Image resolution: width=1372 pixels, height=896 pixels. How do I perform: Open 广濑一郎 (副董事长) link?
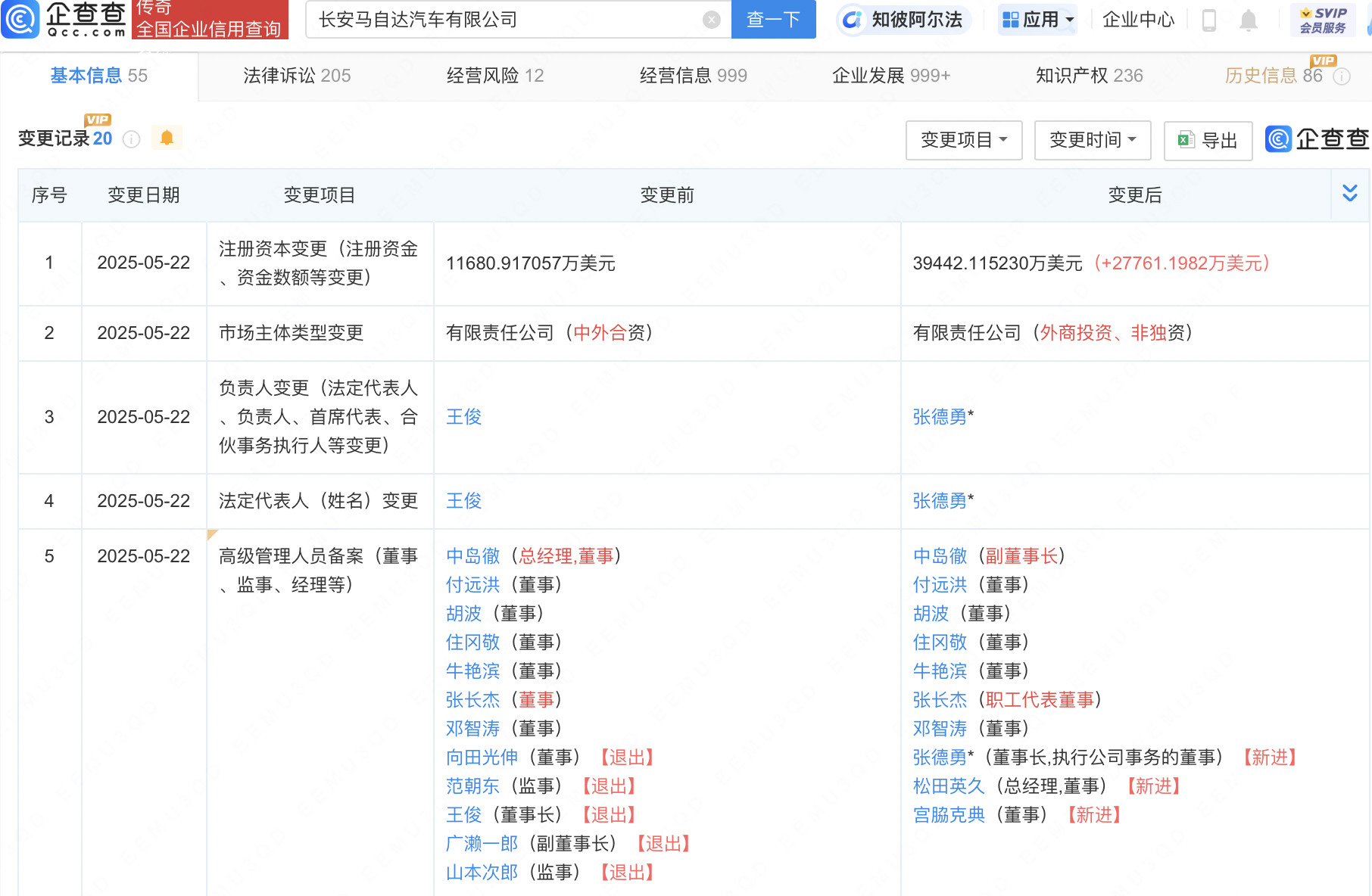pyautogui.click(x=482, y=844)
